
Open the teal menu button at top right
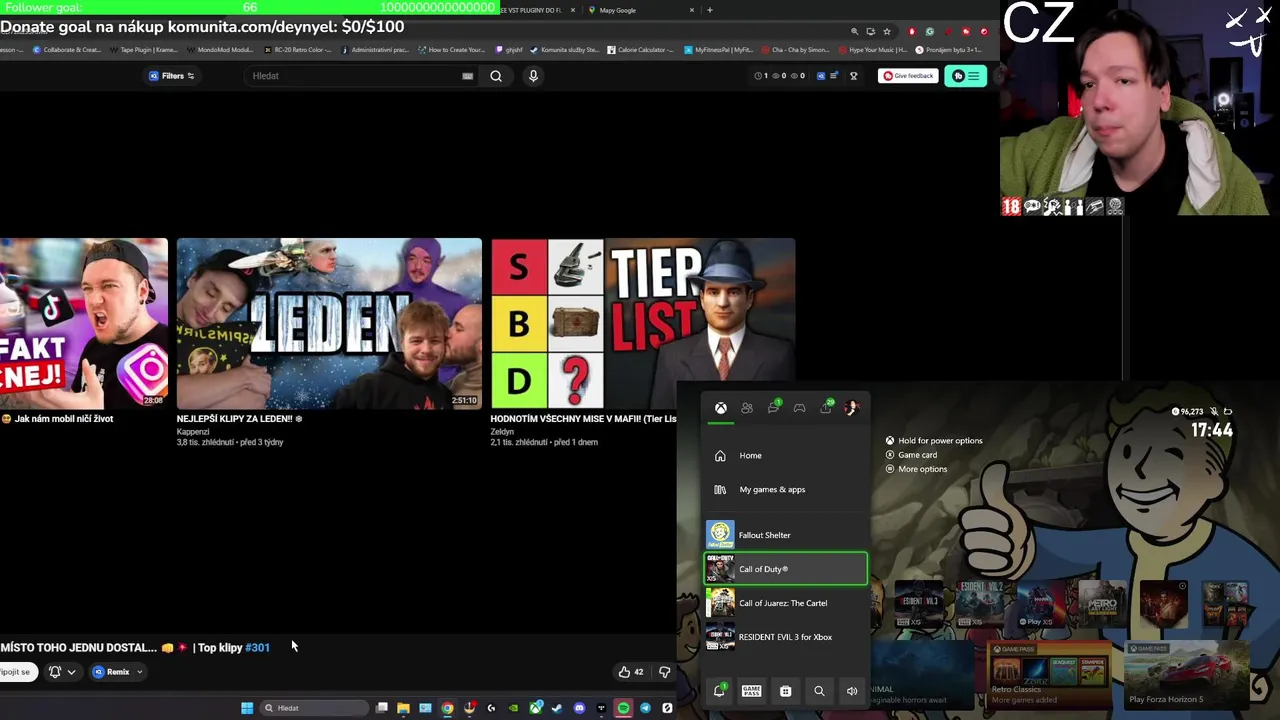[965, 76]
